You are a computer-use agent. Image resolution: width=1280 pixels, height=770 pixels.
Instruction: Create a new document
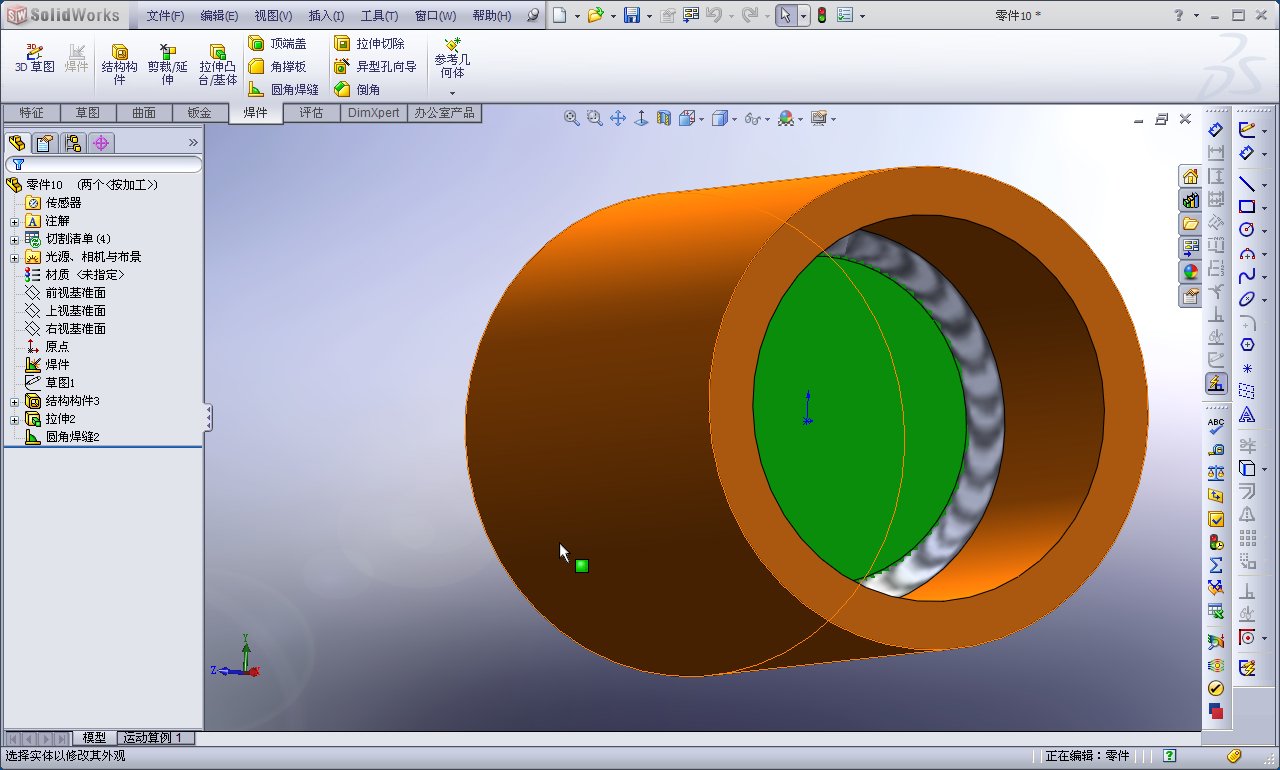click(x=560, y=15)
